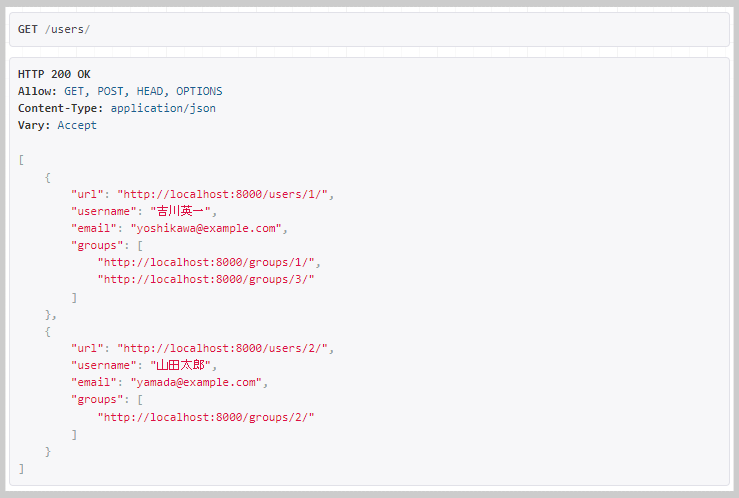Viewport: 739px width, 498px height.
Task: Click application/json content type value
Action: click(x=163, y=108)
